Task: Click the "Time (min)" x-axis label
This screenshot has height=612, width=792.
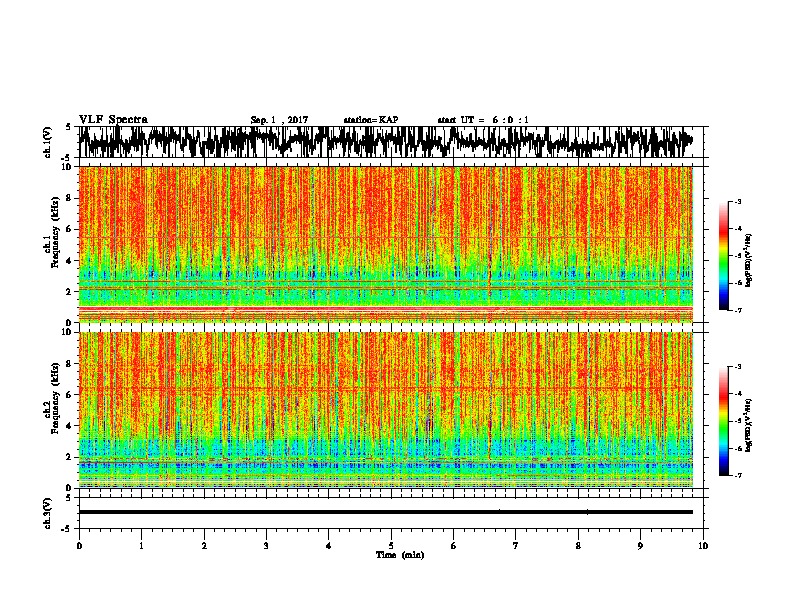Action: click(400, 555)
